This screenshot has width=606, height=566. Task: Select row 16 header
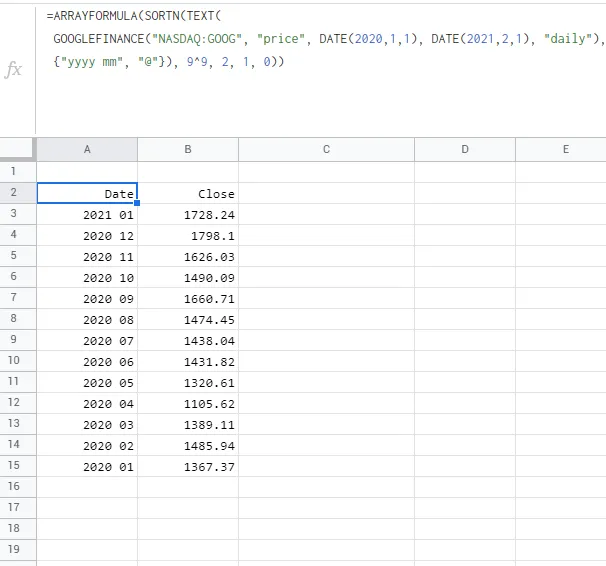tap(18, 486)
